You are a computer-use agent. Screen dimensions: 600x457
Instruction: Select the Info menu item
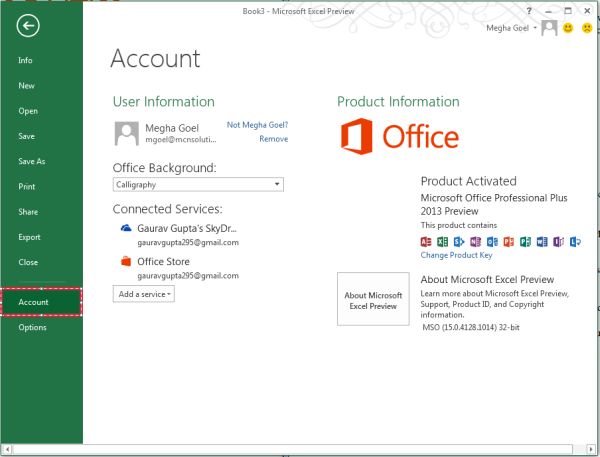point(26,61)
